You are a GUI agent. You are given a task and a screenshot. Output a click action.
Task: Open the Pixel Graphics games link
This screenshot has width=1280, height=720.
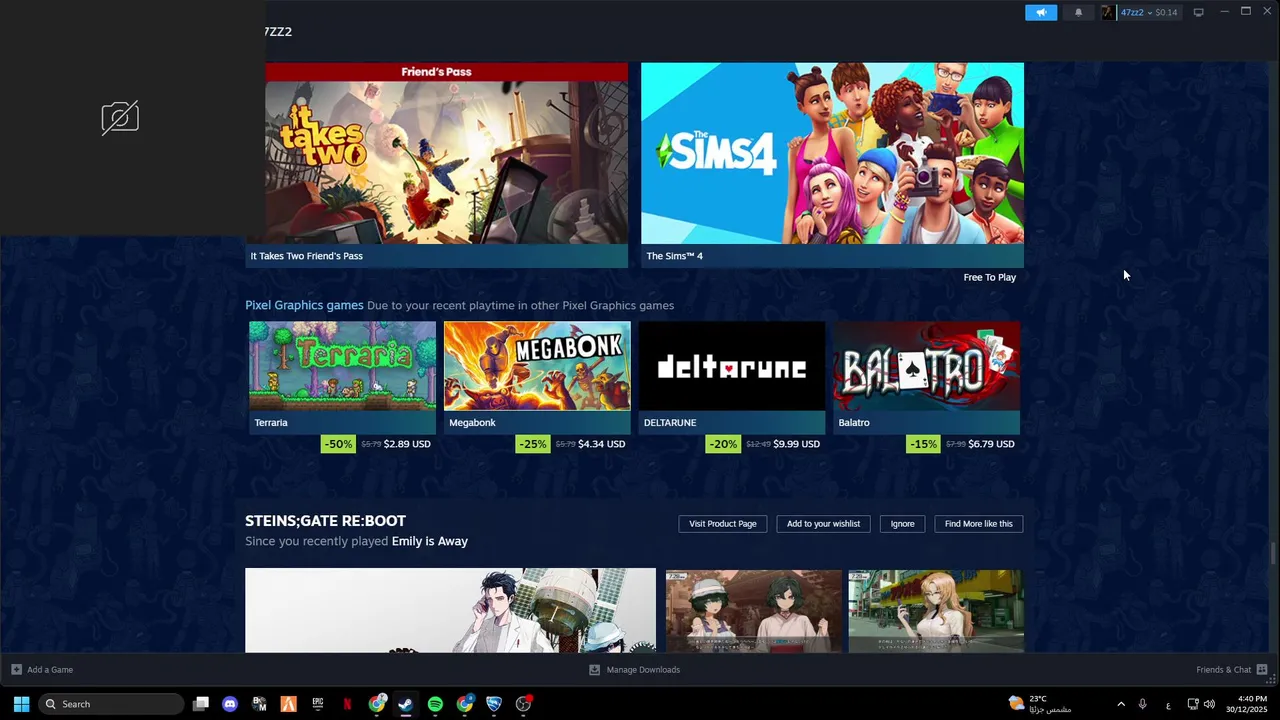pyautogui.click(x=304, y=305)
